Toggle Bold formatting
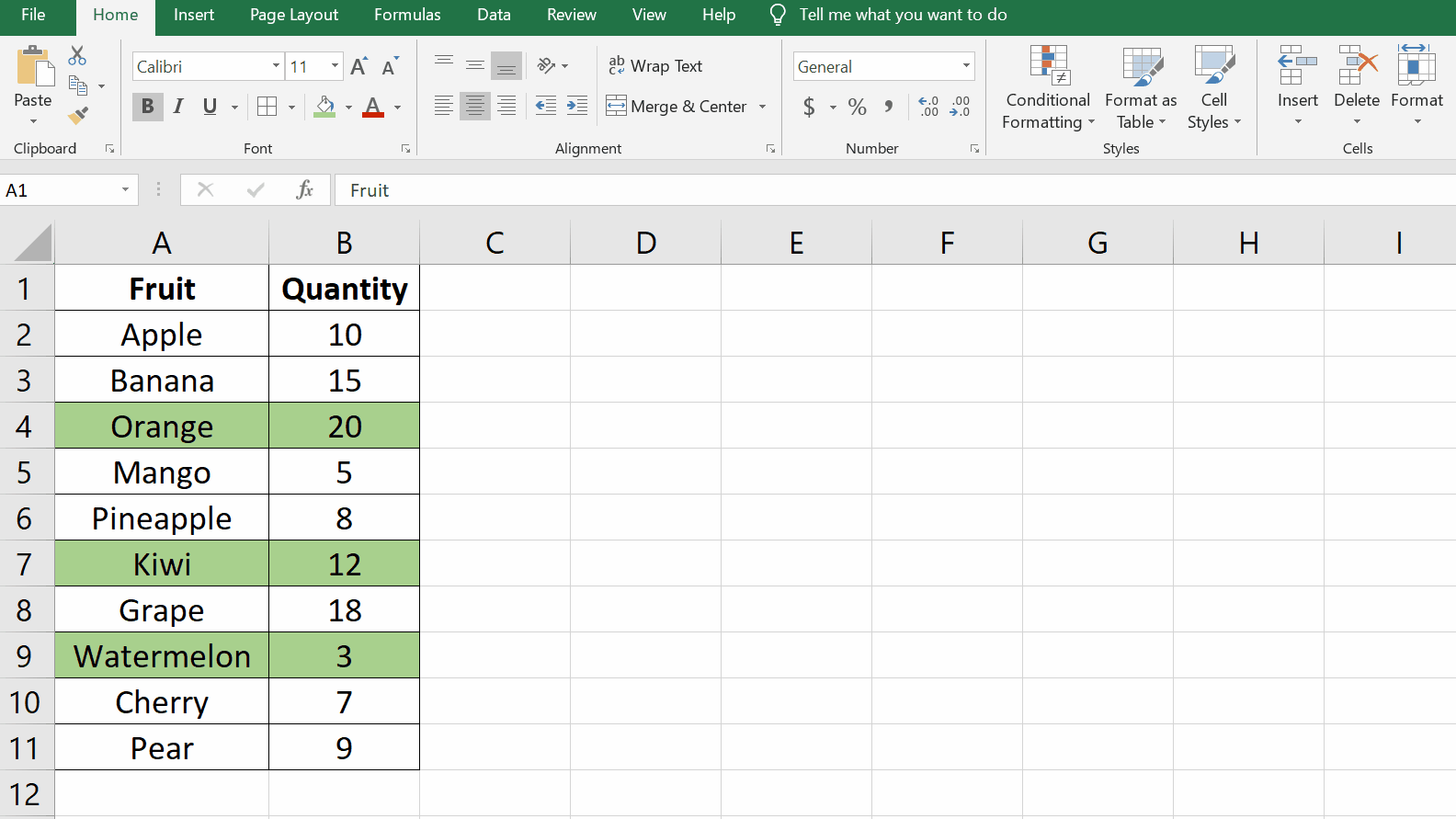The width and height of the screenshot is (1456, 819). (x=147, y=107)
